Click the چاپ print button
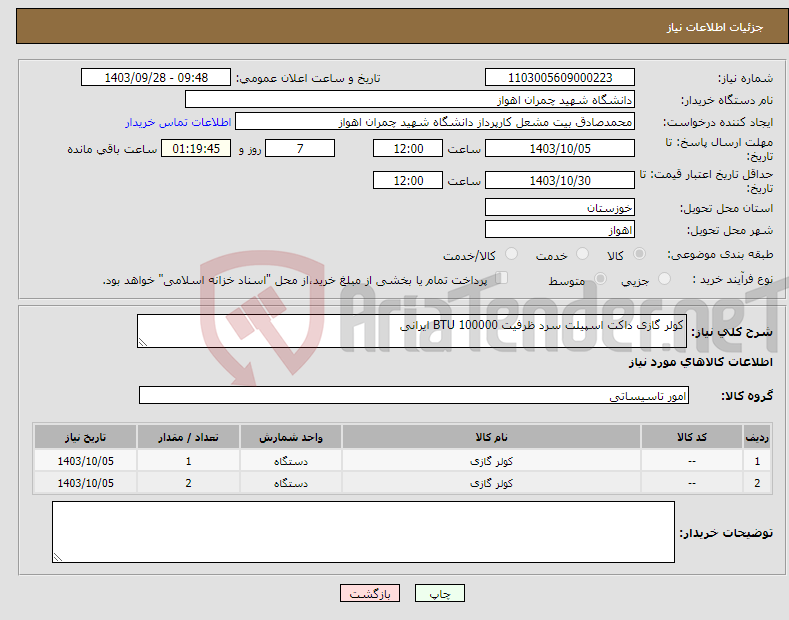 coord(440,594)
